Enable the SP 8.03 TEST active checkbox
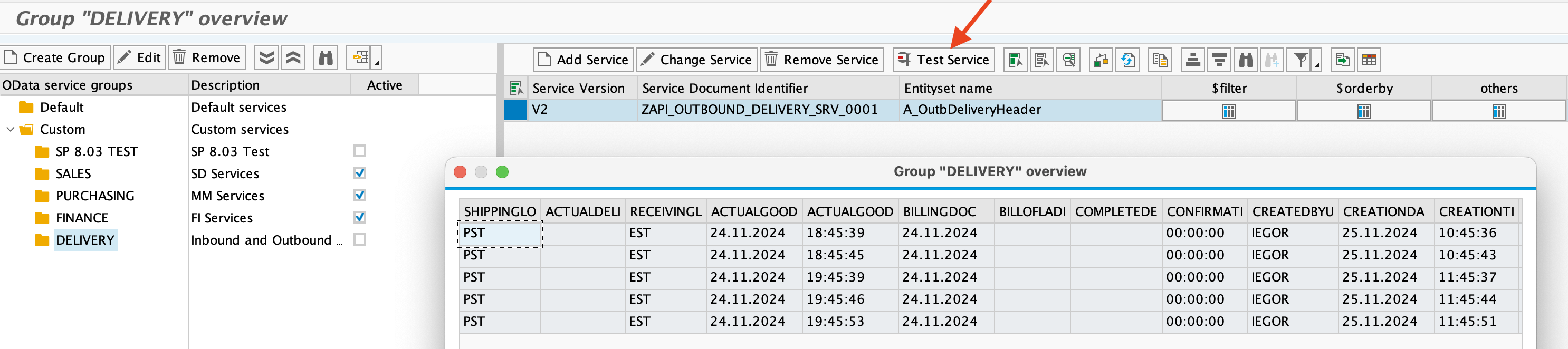This screenshot has height=349, width=1568. coord(360,151)
